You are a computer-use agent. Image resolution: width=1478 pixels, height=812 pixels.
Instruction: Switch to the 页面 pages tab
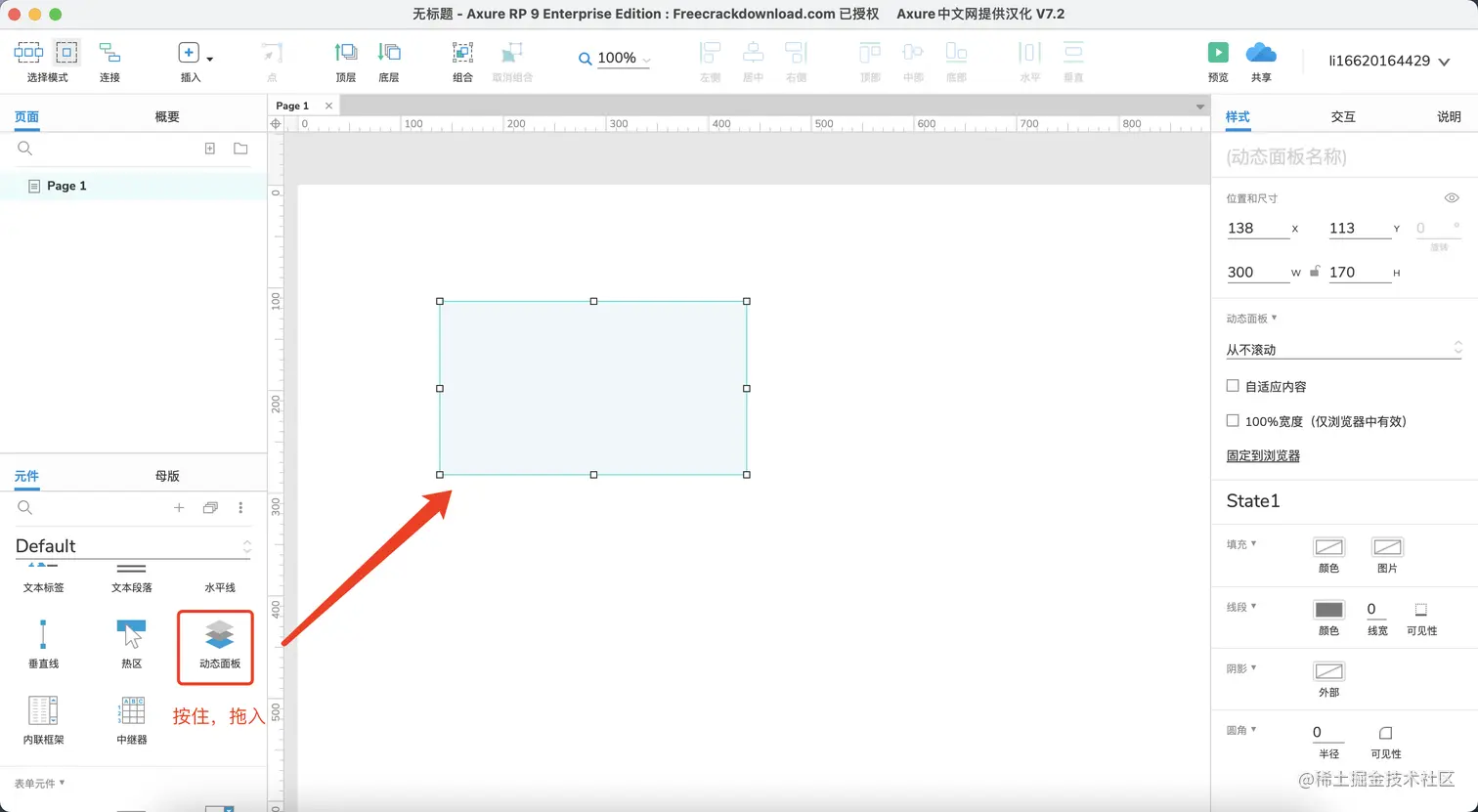click(26, 116)
